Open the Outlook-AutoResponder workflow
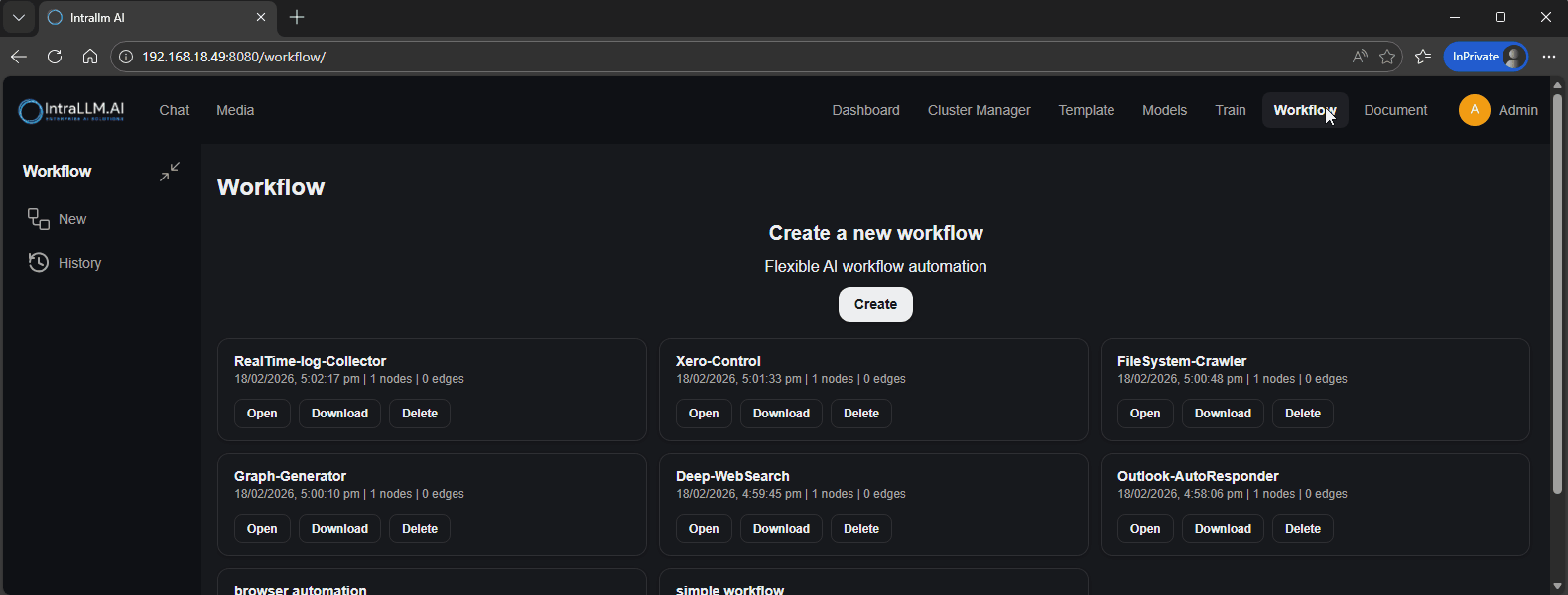This screenshot has height=595, width=1568. [x=1145, y=529]
